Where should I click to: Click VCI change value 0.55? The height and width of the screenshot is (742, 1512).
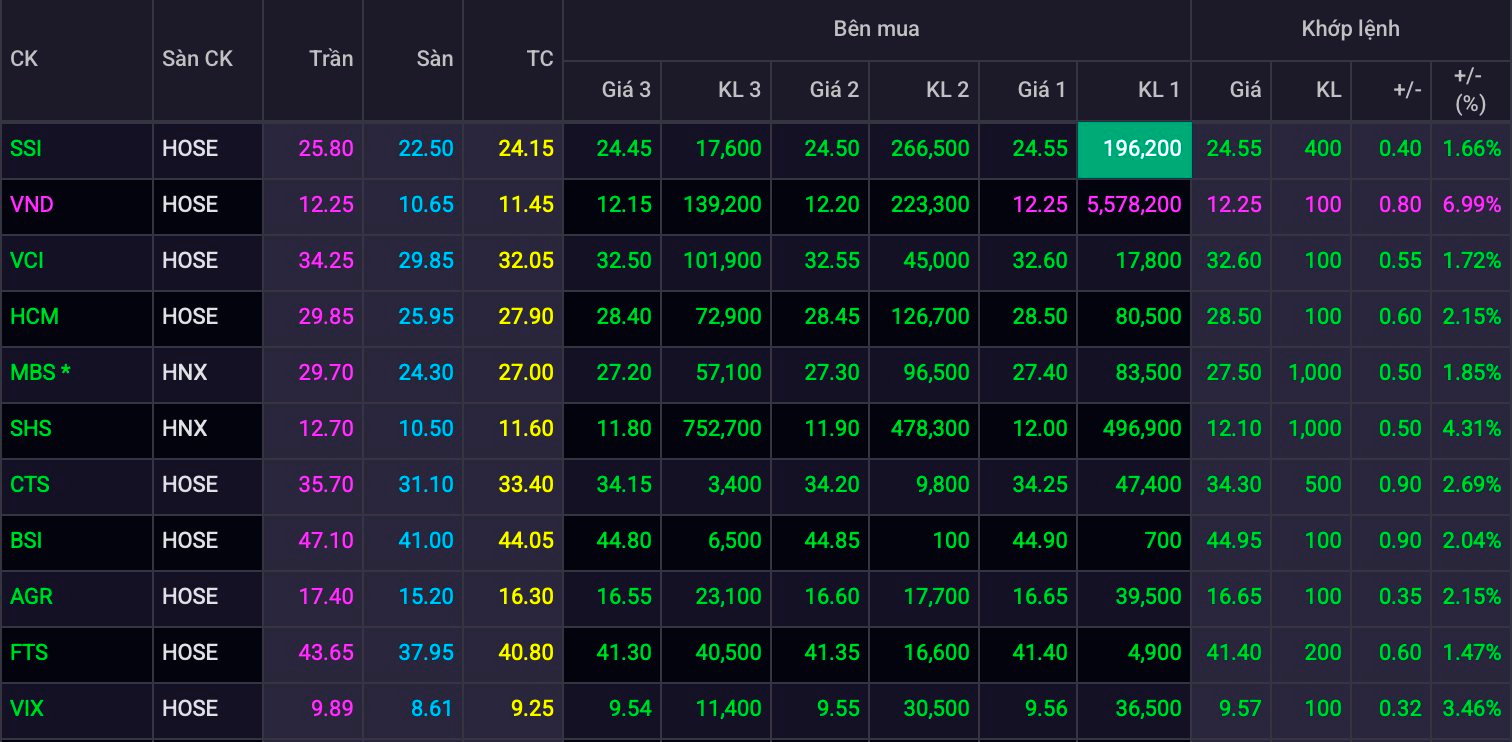(x=1400, y=261)
